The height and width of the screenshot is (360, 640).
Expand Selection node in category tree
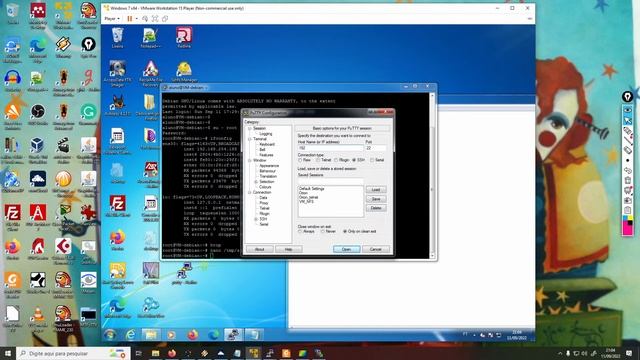coord(256,182)
